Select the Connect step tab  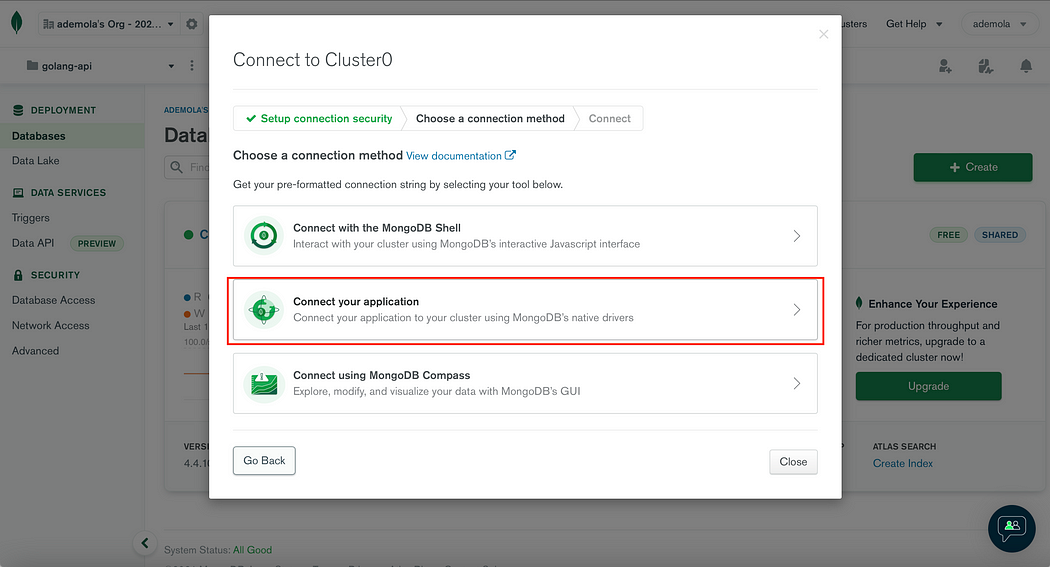click(609, 118)
